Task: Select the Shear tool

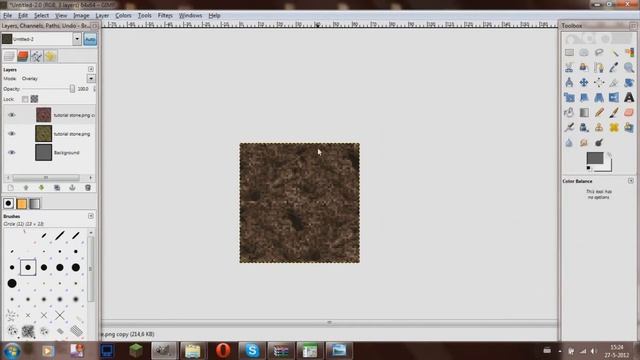Action: [x=584, y=98]
